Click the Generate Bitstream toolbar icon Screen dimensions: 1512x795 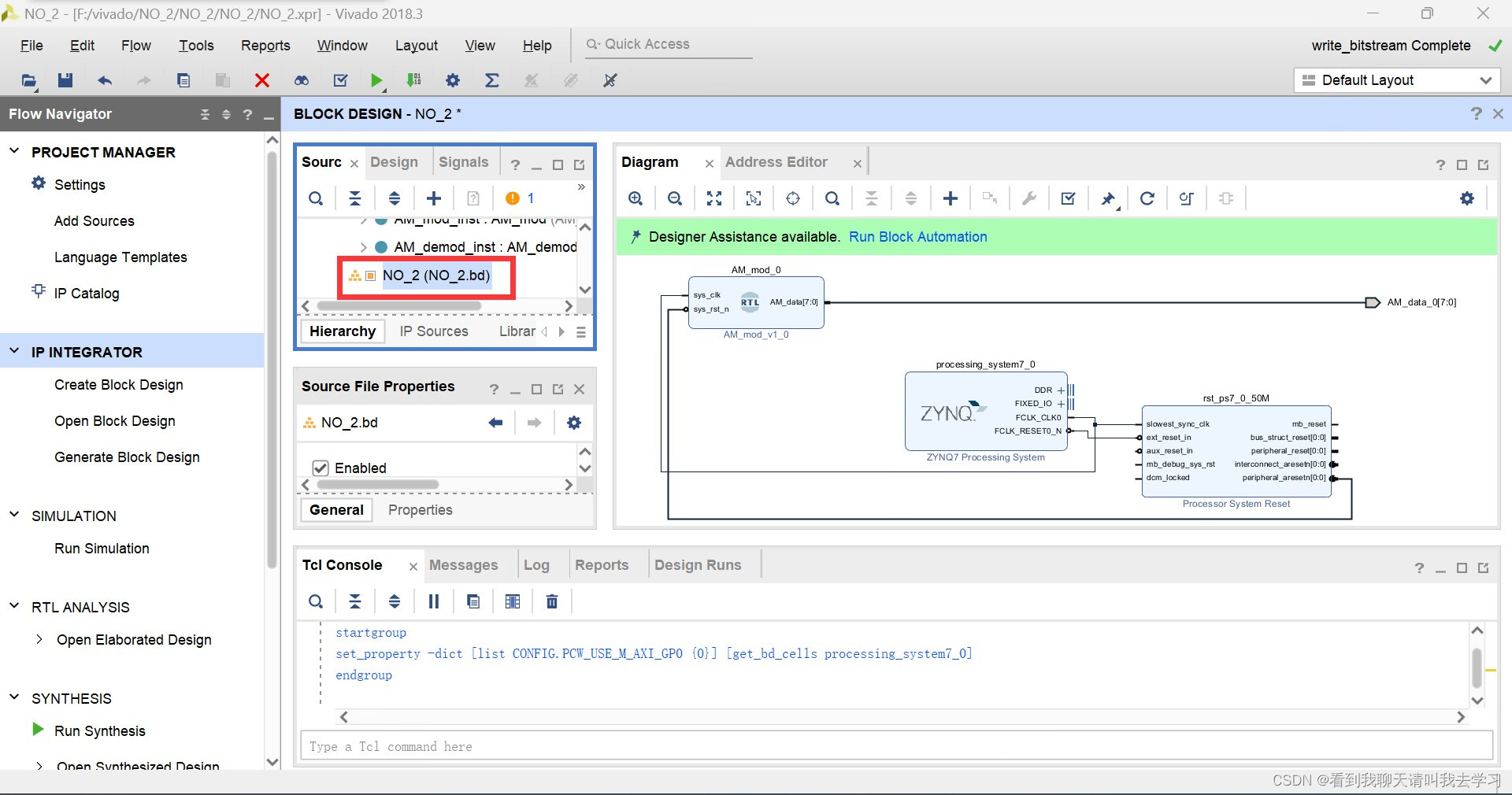point(413,80)
